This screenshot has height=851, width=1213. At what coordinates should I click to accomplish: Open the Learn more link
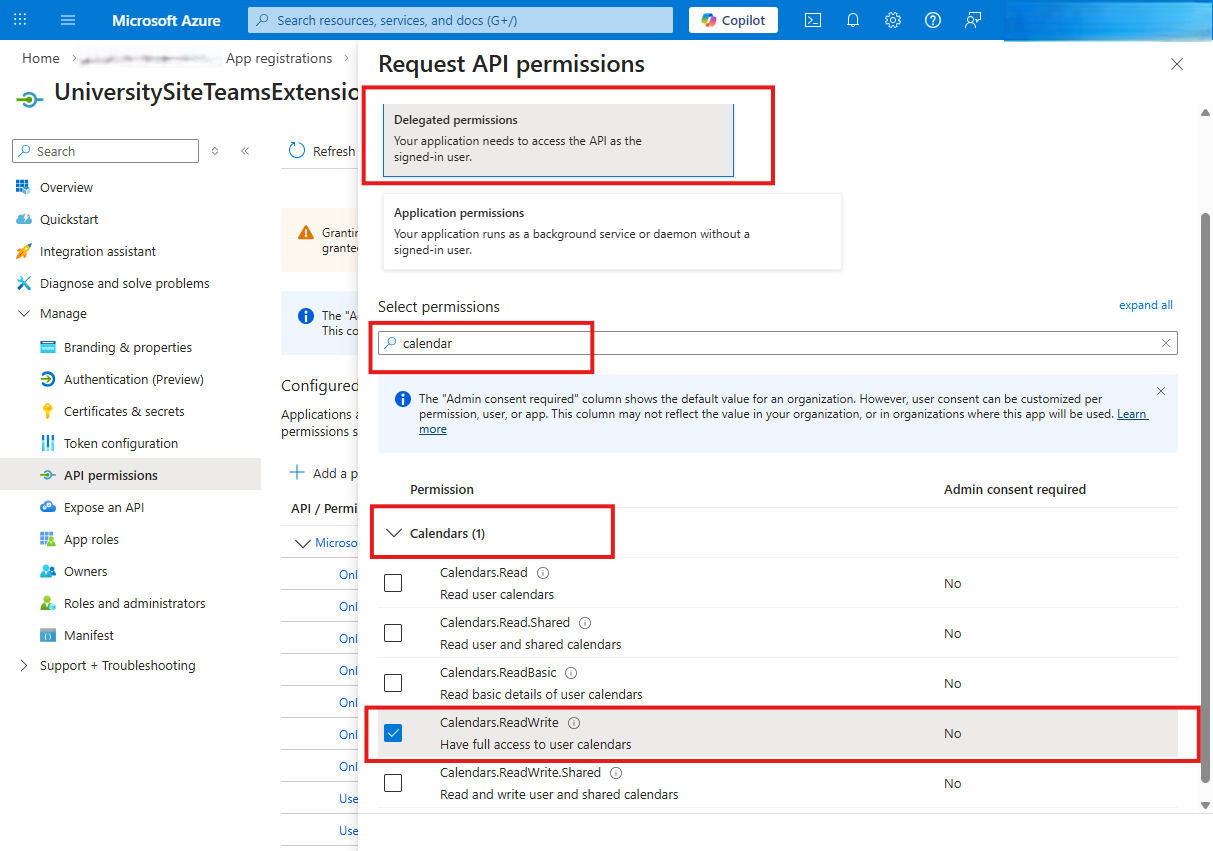point(1132,414)
